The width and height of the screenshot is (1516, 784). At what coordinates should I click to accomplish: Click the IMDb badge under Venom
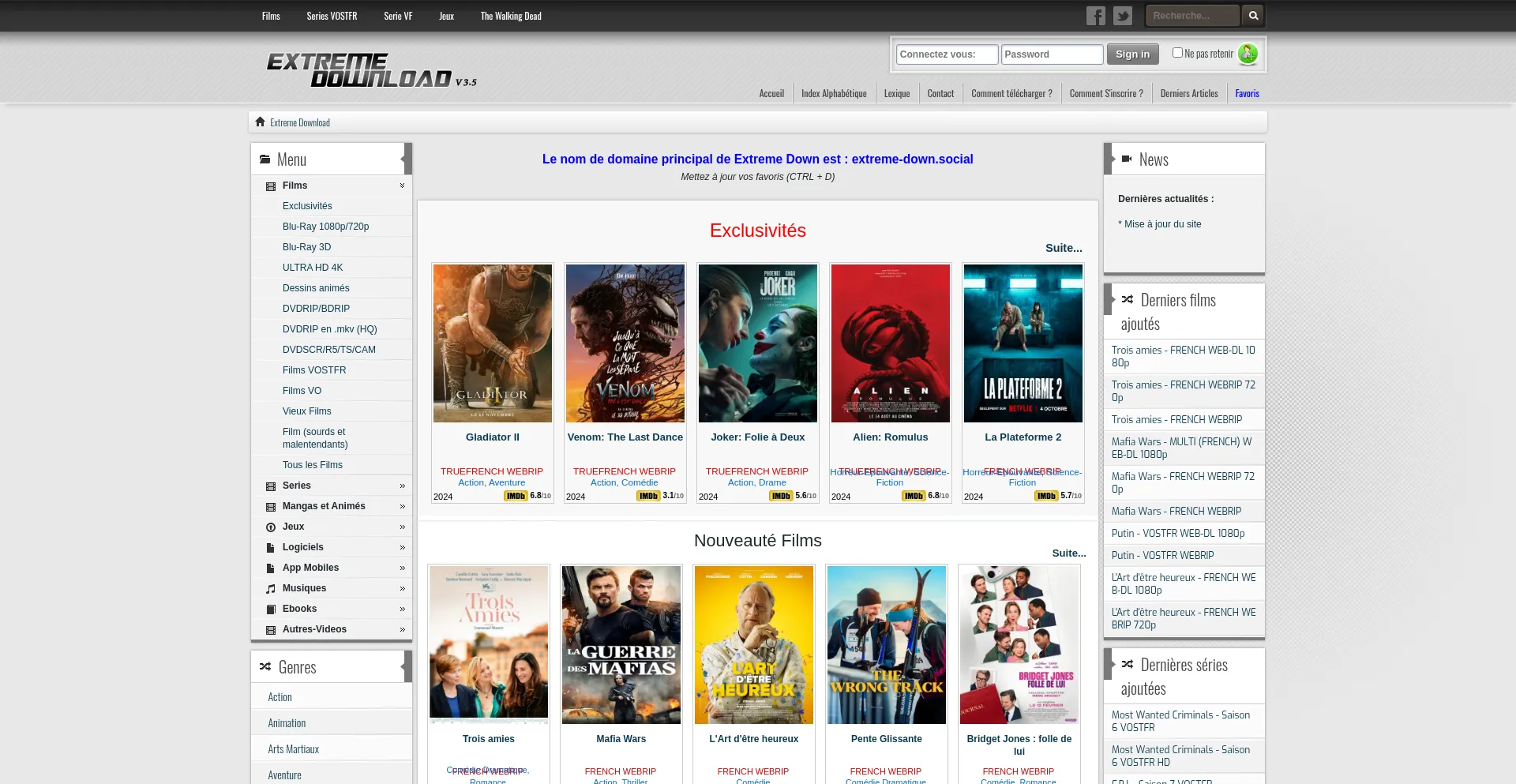point(648,496)
